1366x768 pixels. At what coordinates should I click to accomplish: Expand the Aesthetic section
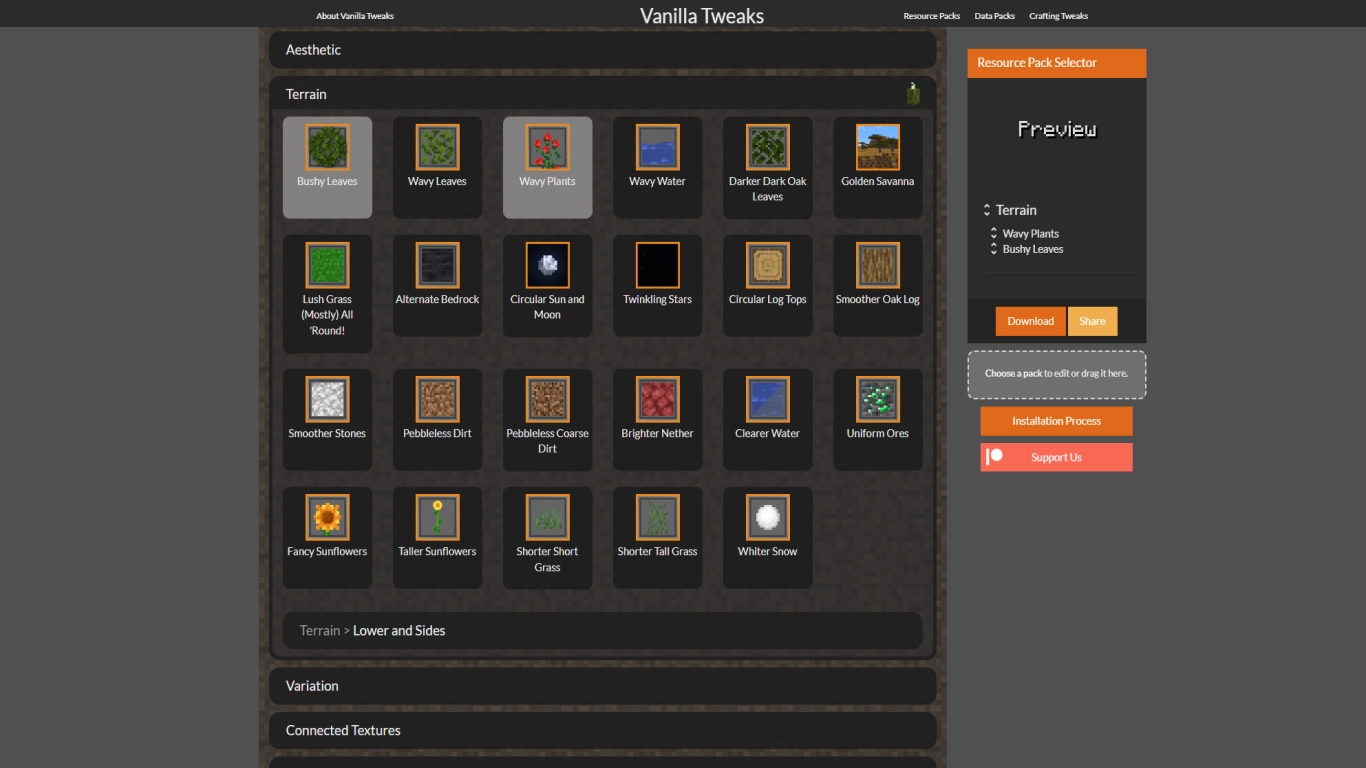click(601, 48)
